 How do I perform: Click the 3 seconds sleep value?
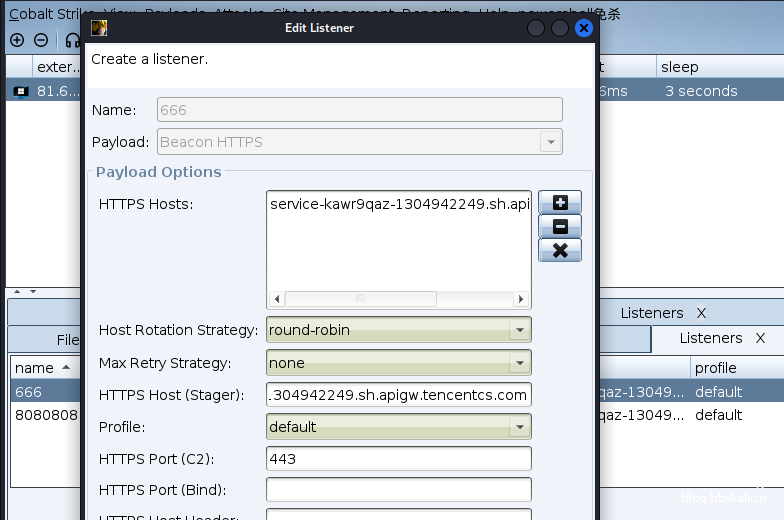701,92
